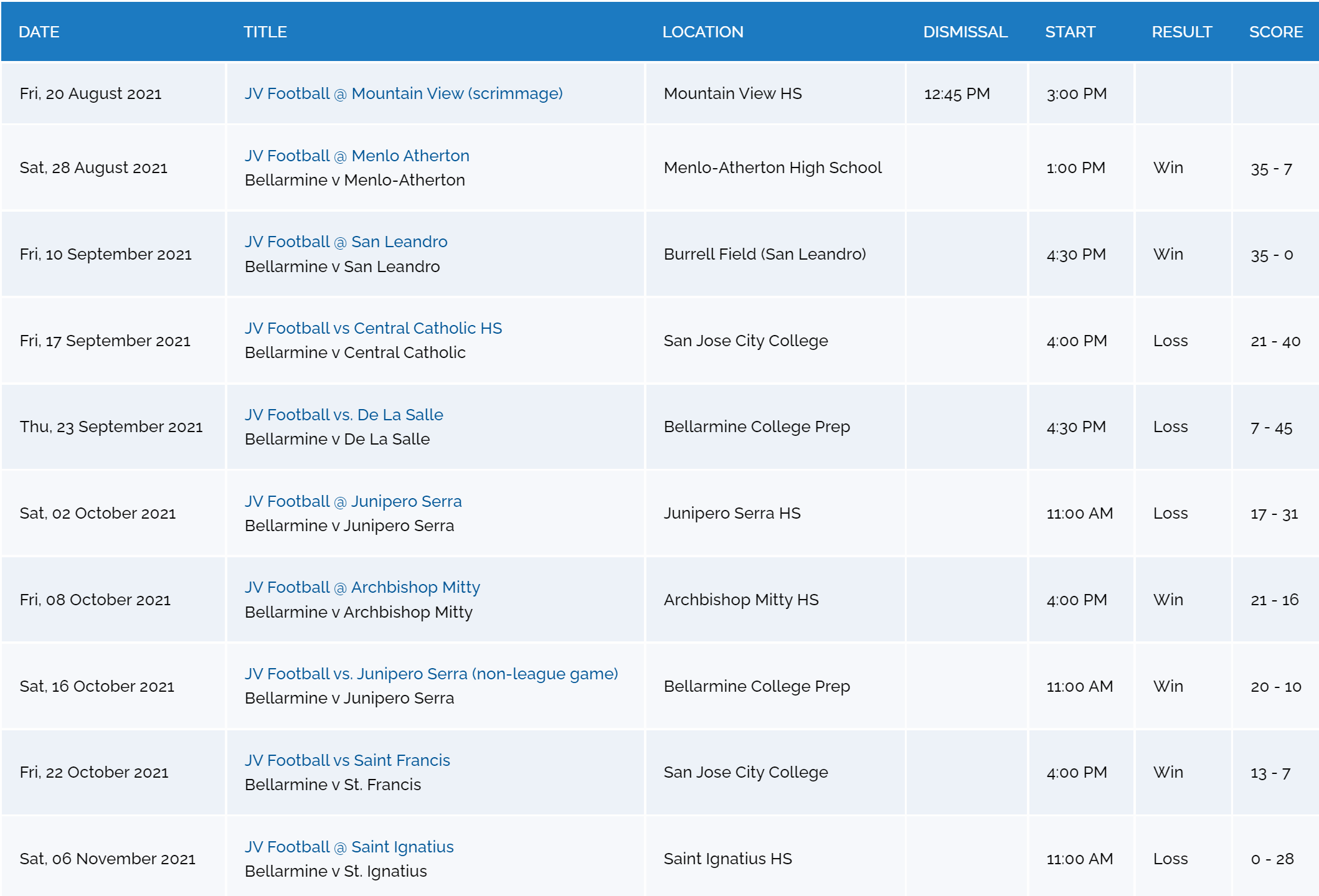Click location Archbishop Mitty HS
The height and width of the screenshot is (896, 1319).
[741, 600]
